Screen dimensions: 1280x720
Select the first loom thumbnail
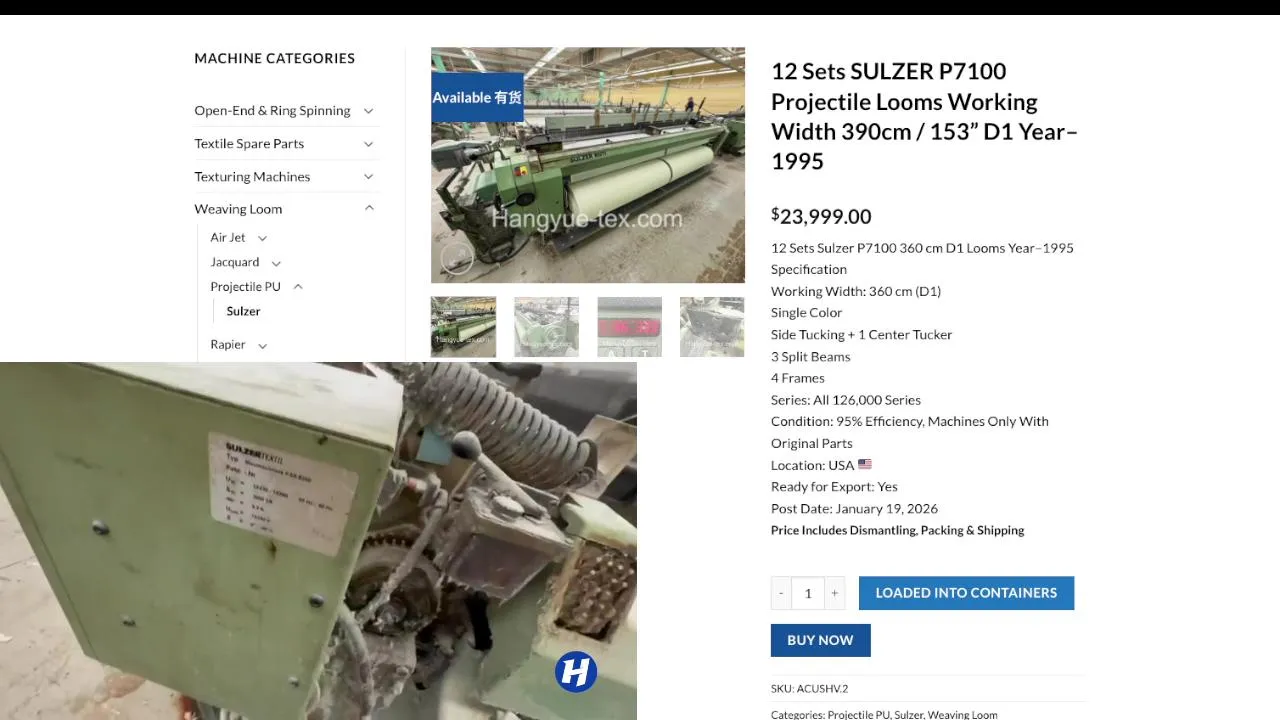coord(463,327)
